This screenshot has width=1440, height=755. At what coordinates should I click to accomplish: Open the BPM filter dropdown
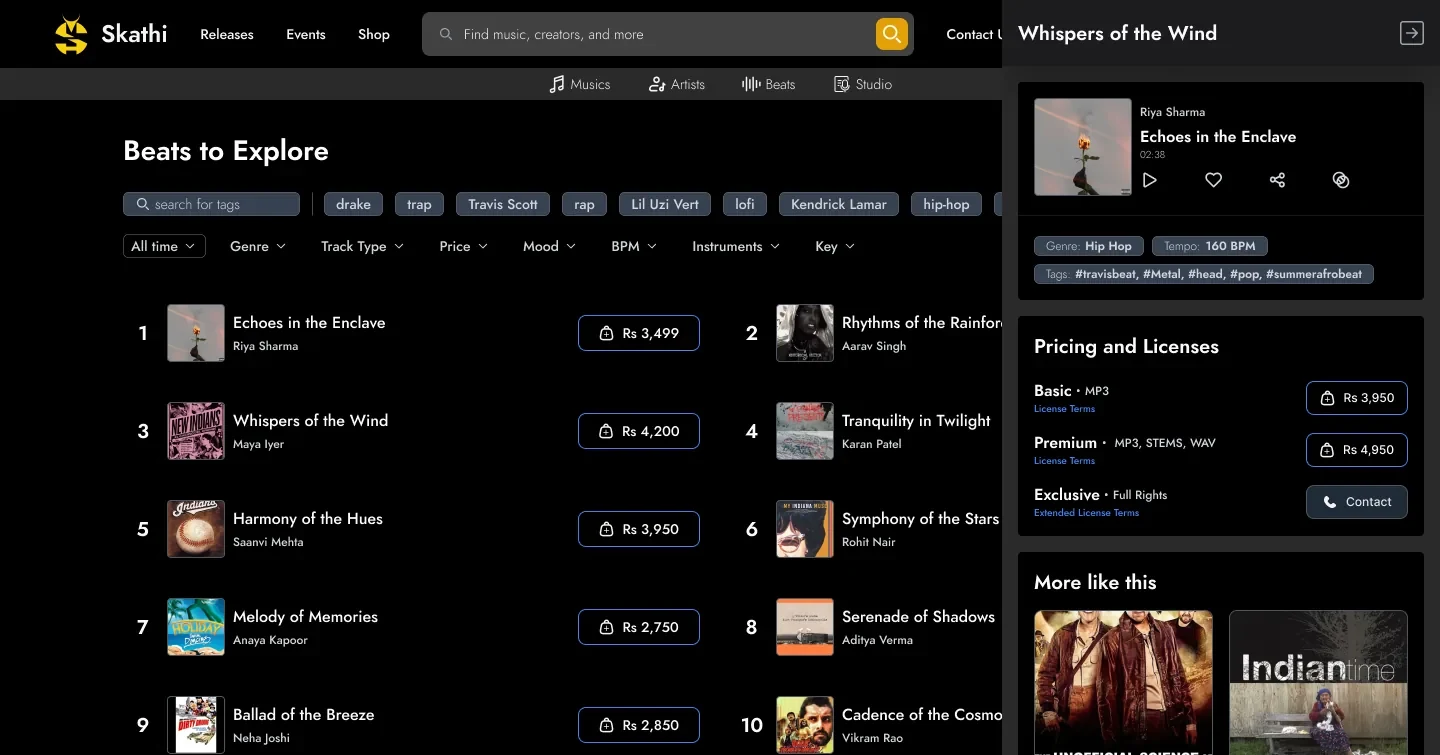click(634, 246)
